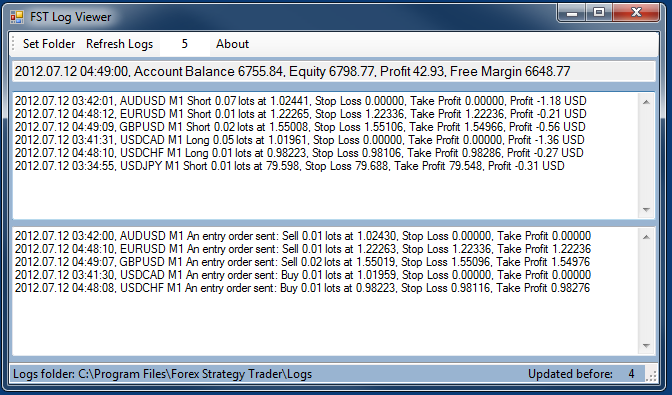Open the About item
The image size is (672, 395).
click(232, 44)
